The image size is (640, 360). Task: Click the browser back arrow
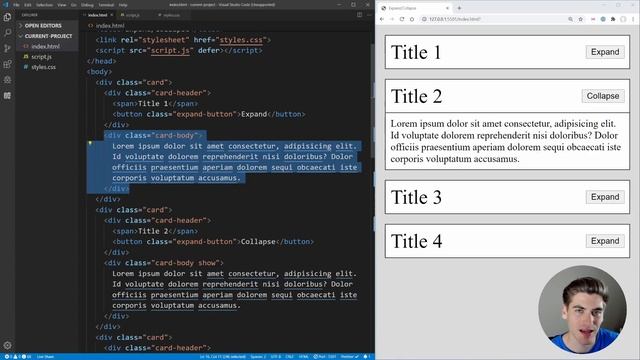382,19
